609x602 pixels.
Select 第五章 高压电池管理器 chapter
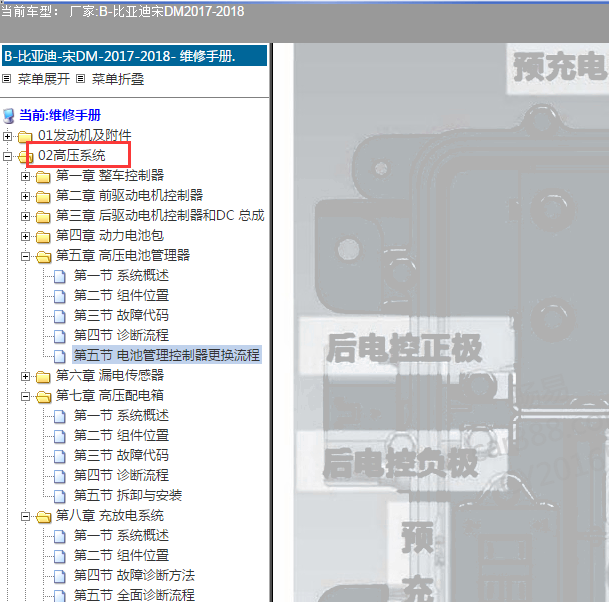point(123,255)
